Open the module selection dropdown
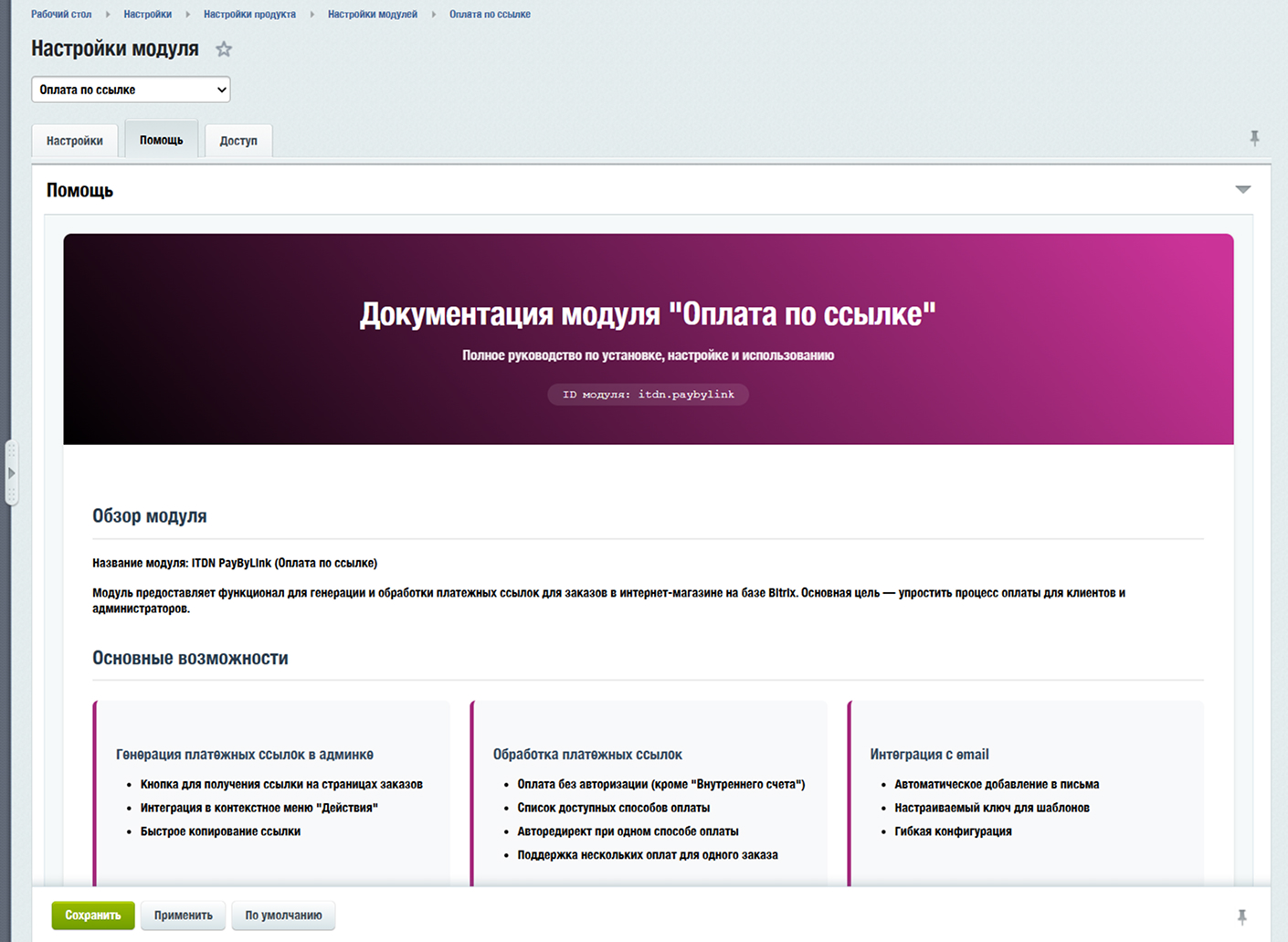 [x=130, y=90]
